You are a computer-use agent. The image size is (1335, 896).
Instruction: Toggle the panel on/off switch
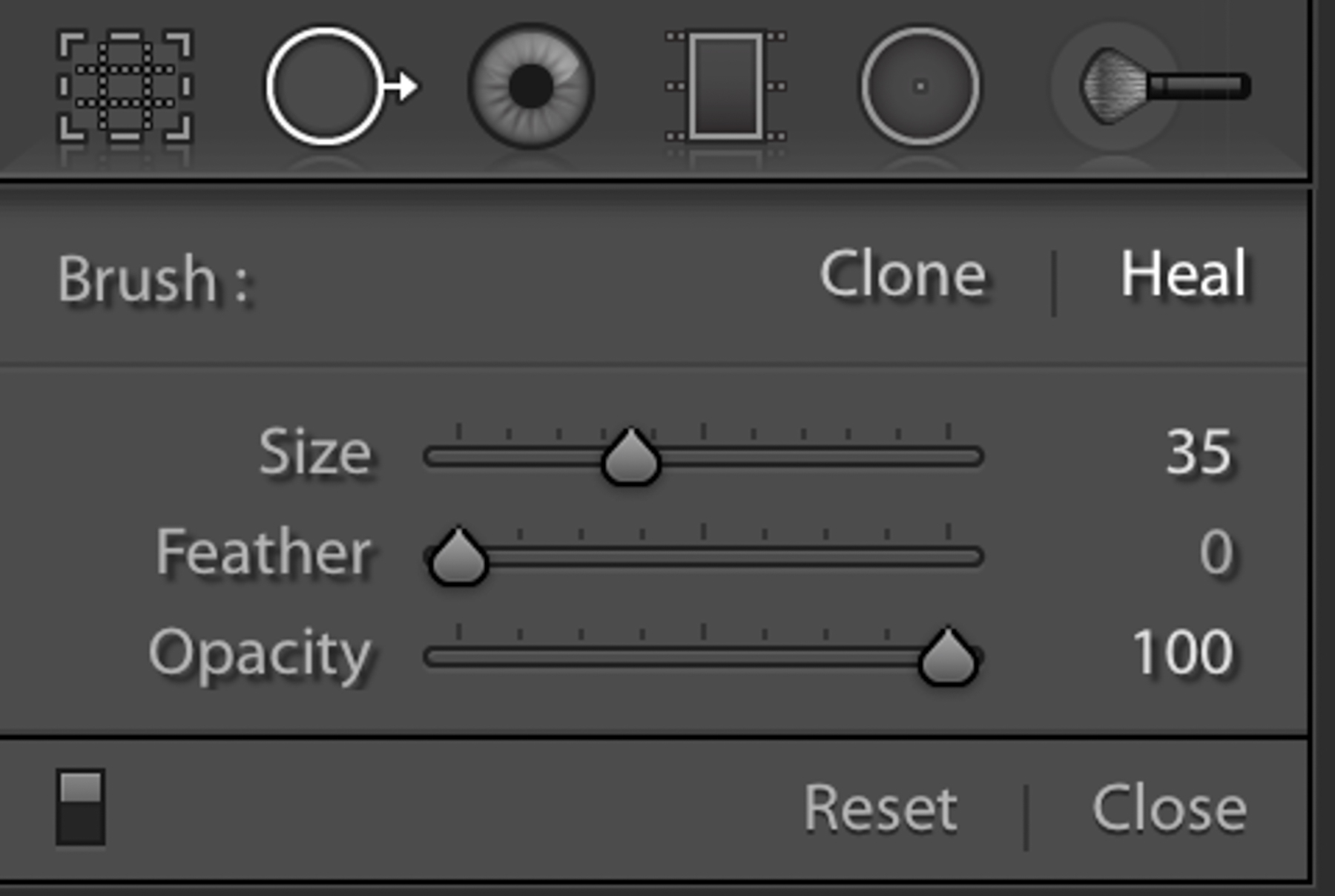[80, 807]
